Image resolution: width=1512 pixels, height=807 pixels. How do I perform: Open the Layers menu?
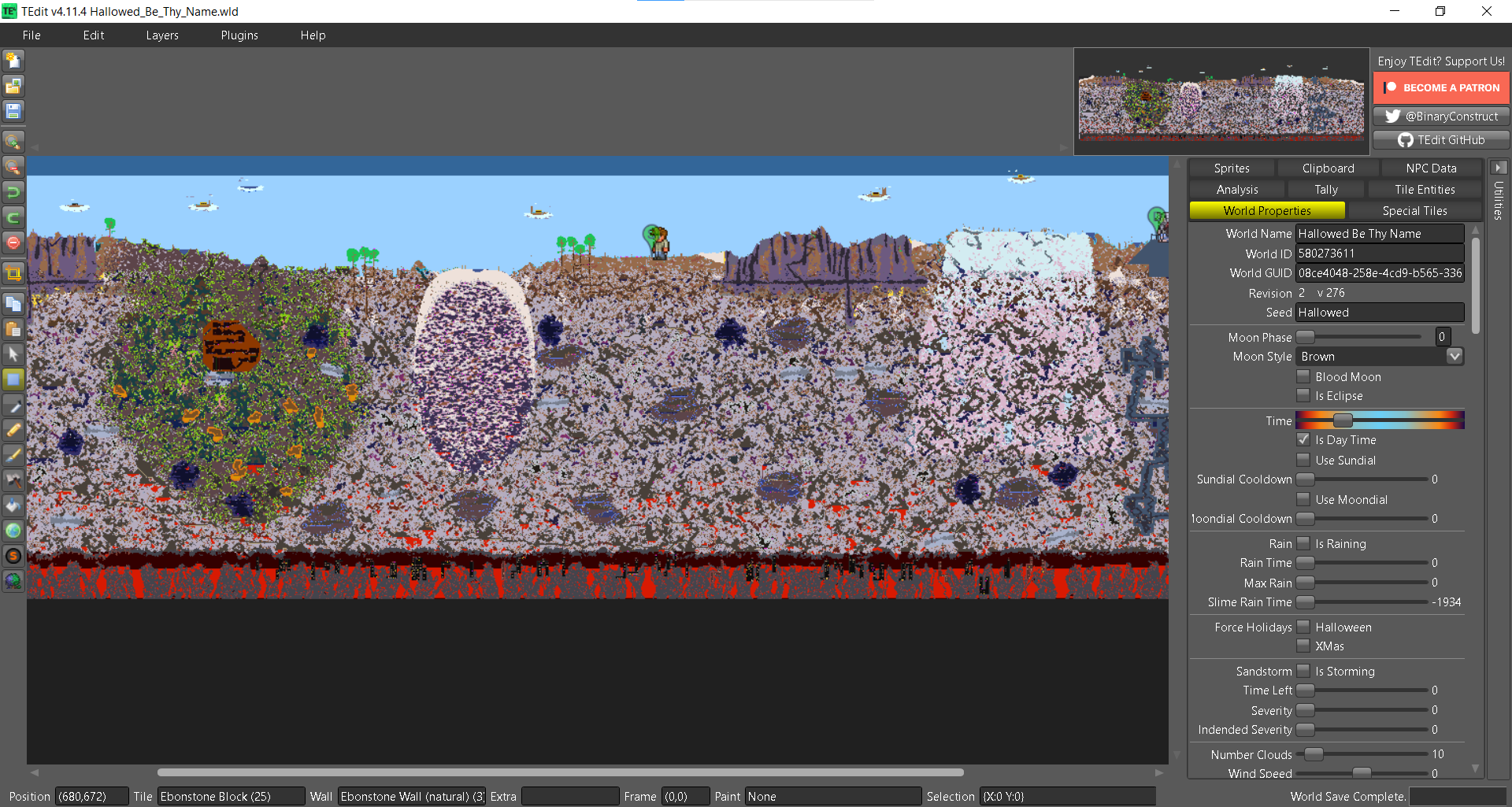[x=162, y=35]
